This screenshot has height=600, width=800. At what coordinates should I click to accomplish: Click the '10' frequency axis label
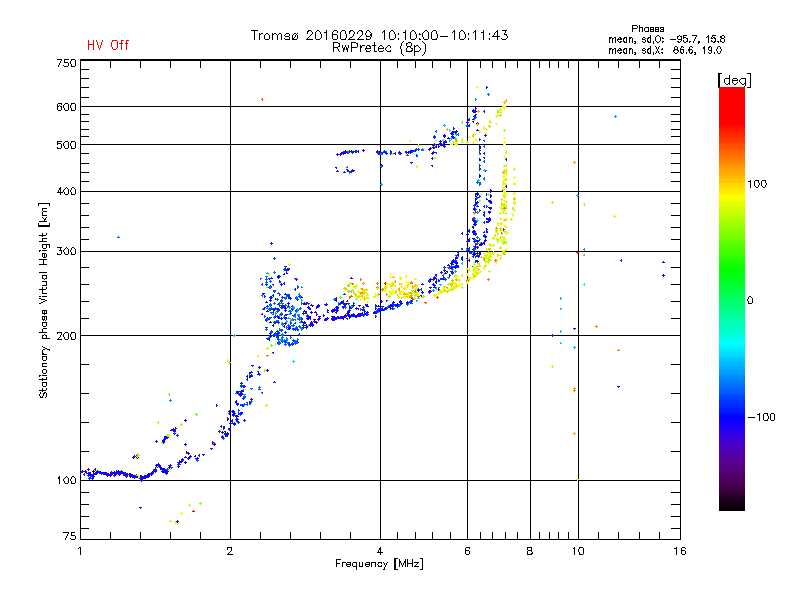tap(578, 551)
